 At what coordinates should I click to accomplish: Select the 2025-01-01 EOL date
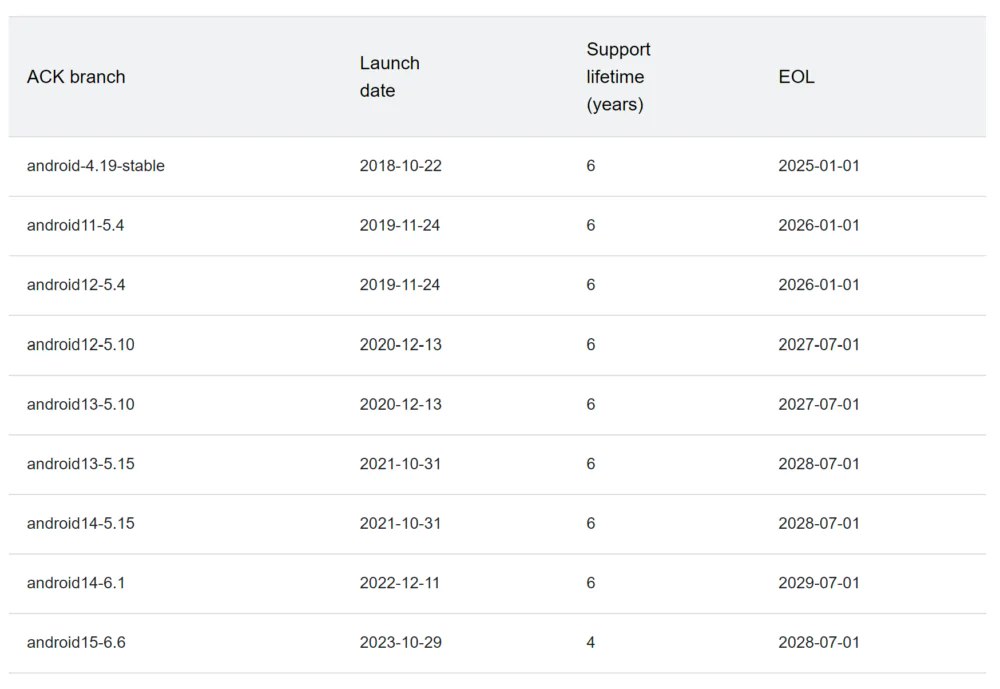(819, 166)
